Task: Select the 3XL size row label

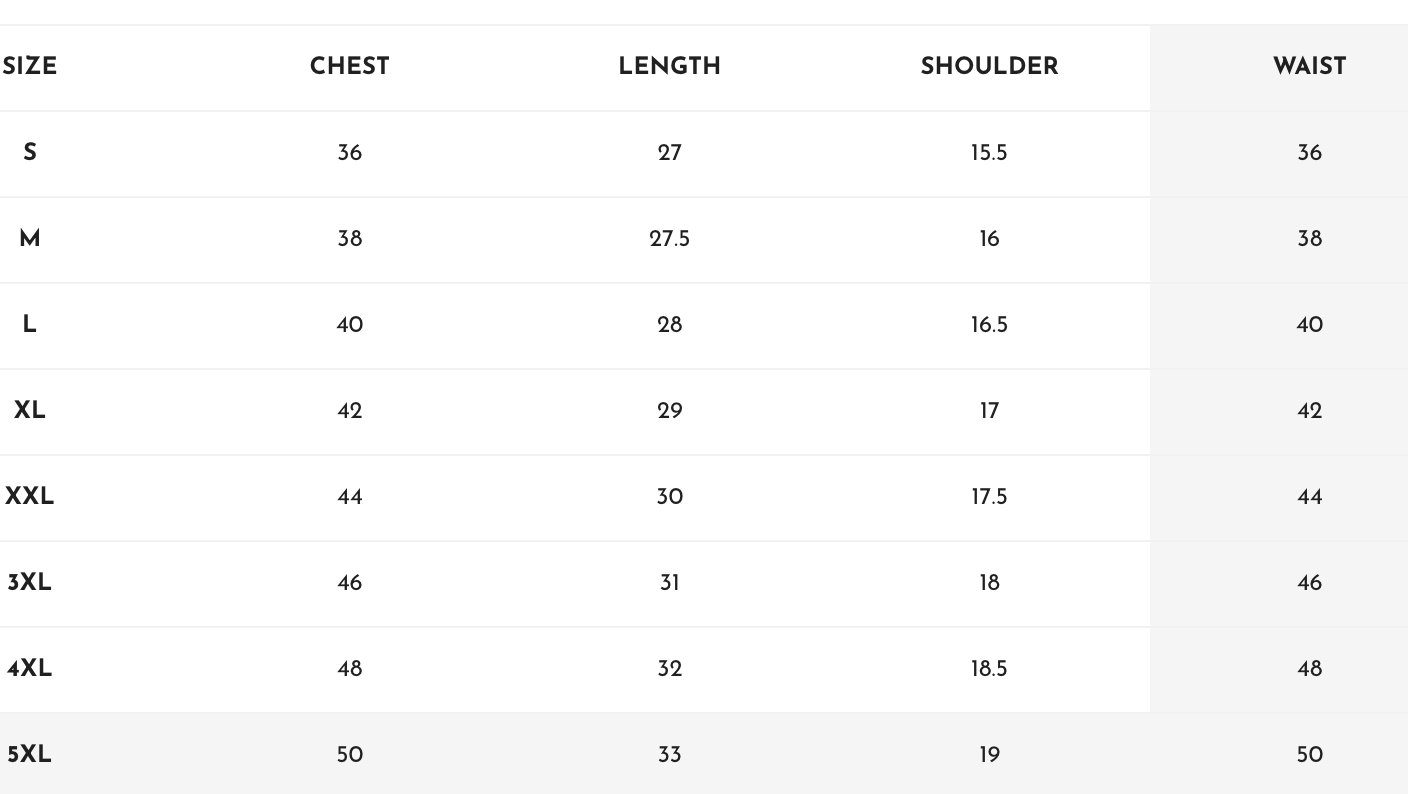Action: [x=30, y=583]
